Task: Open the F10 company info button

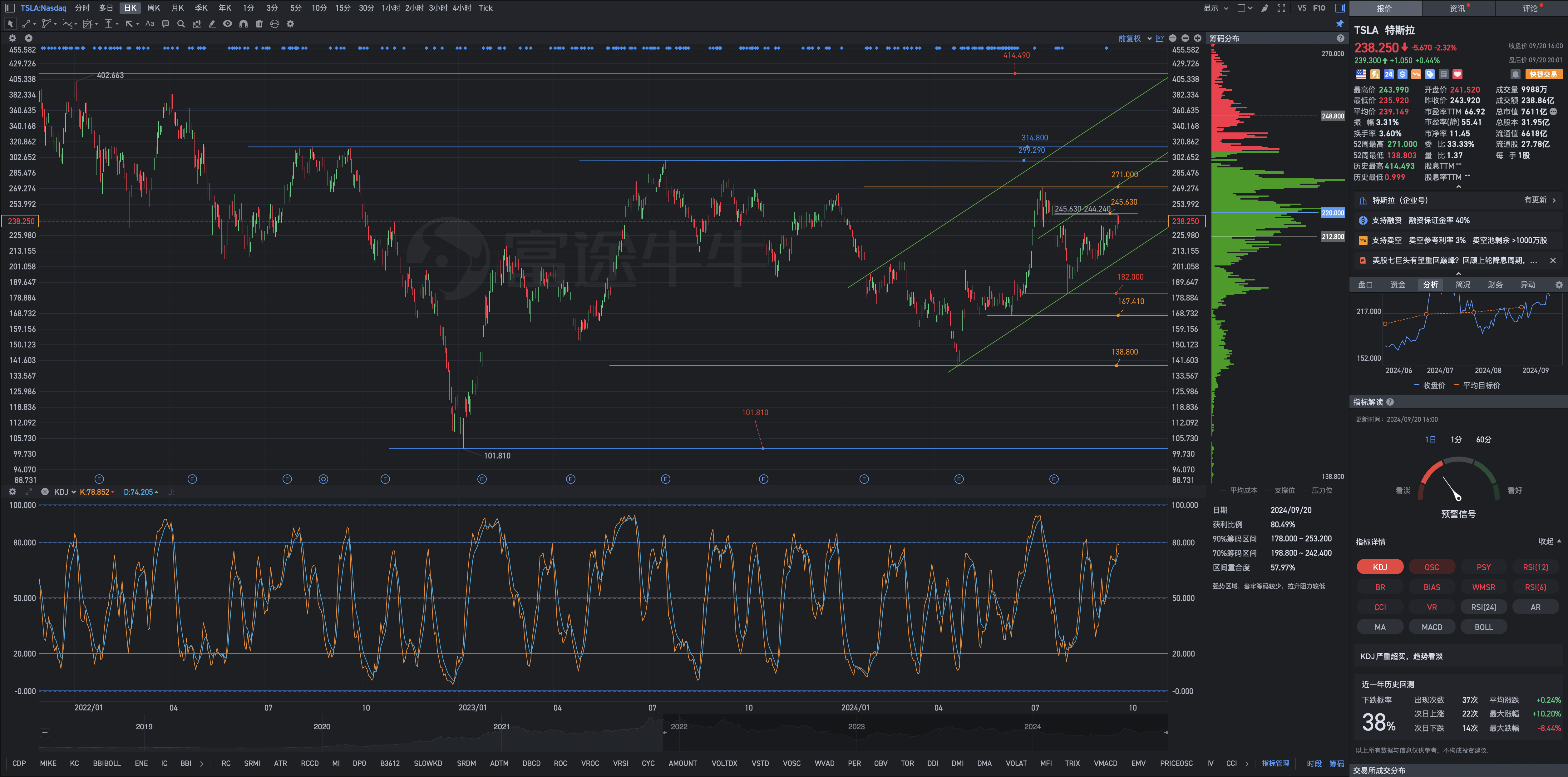Action: 1319,8
